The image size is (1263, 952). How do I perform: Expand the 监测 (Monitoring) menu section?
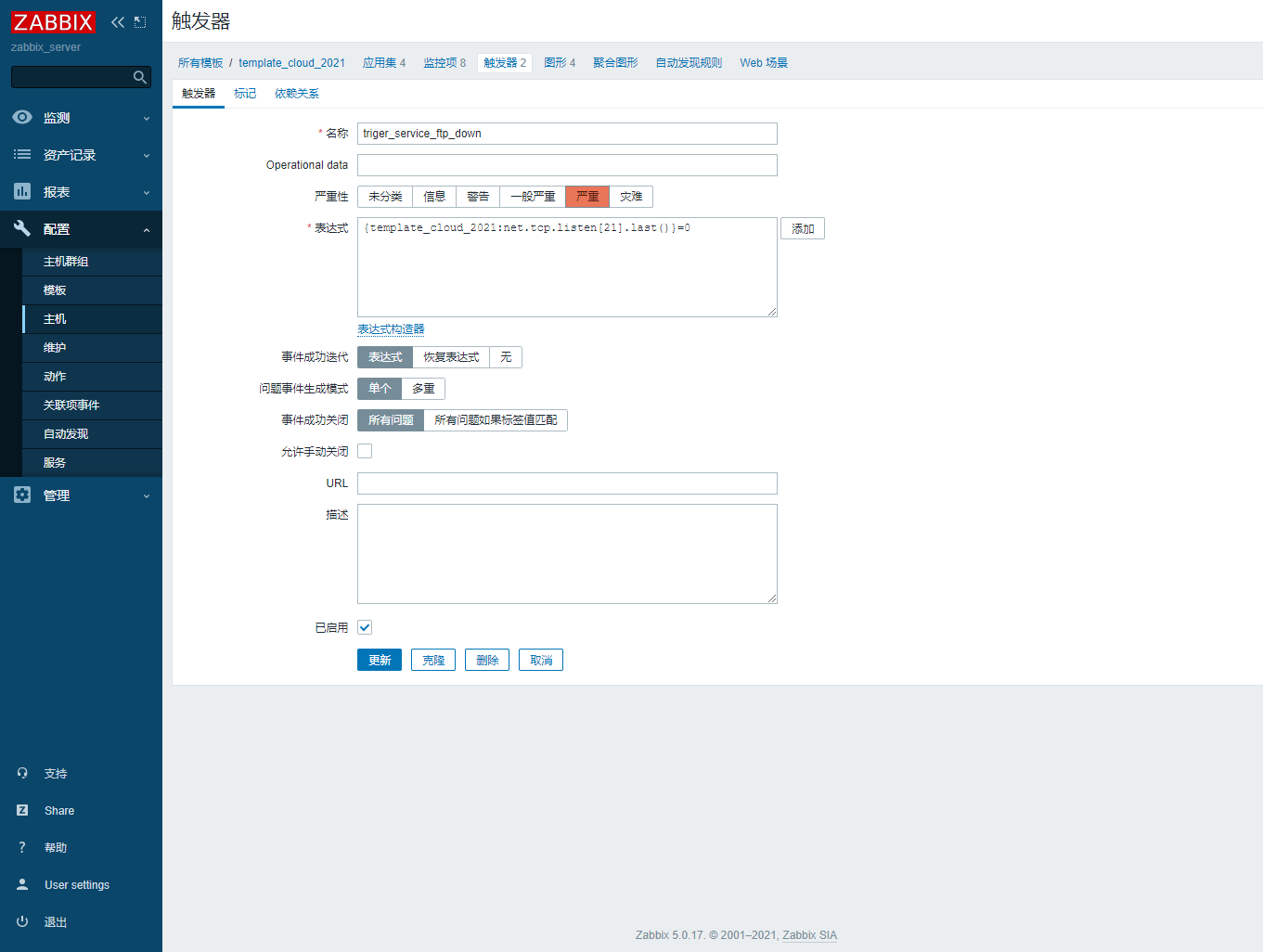click(81, 118)
